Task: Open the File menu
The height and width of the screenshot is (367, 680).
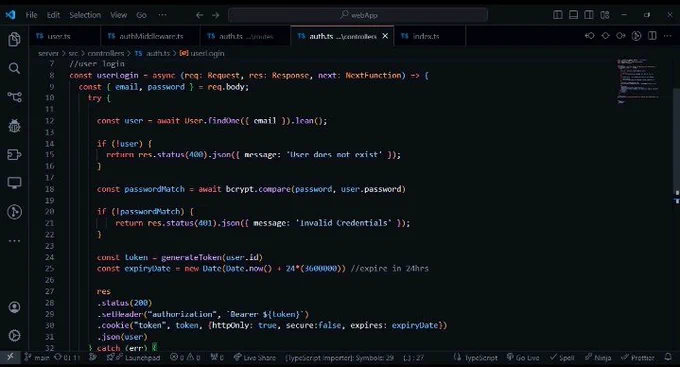Action: [x=31, y=15]
